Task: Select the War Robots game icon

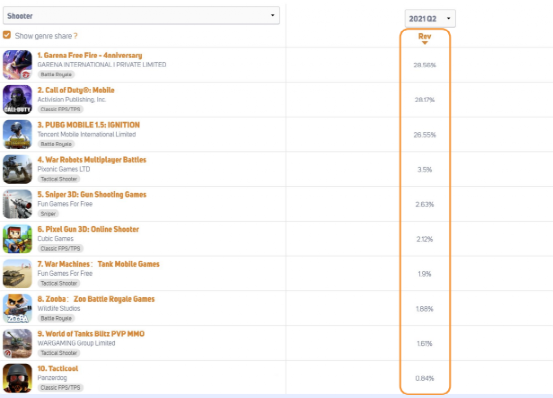Action: [17, 169]
